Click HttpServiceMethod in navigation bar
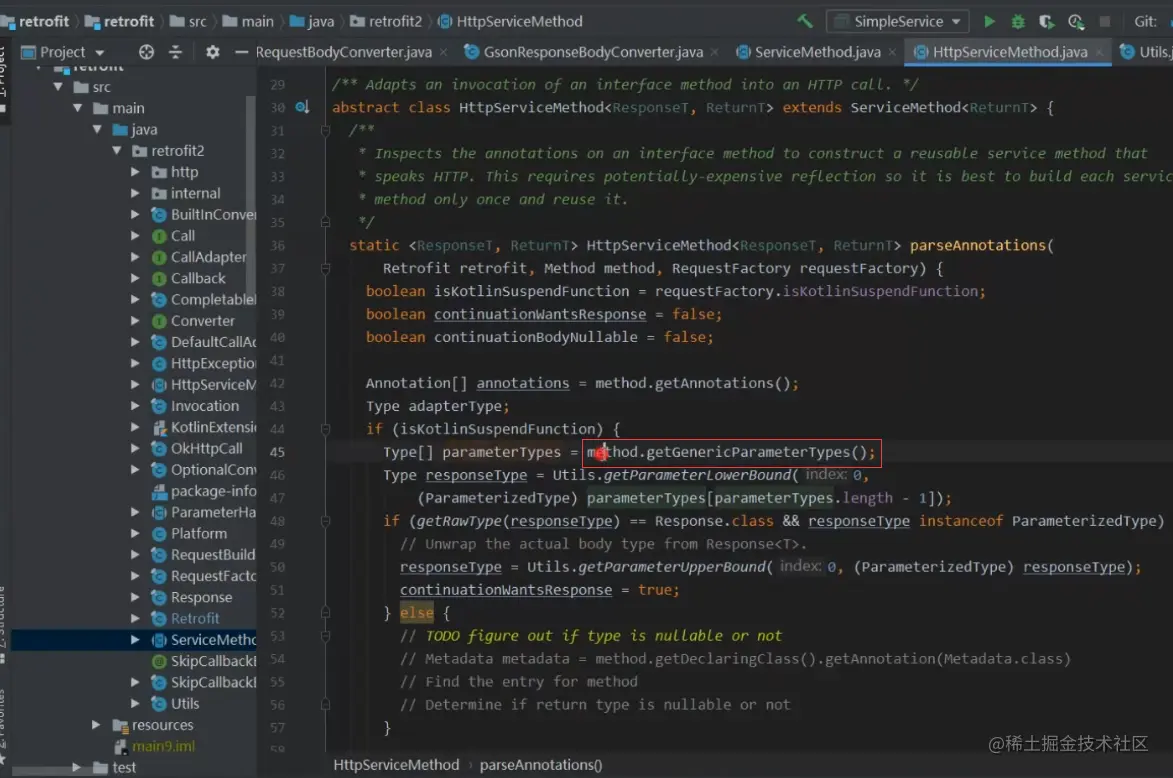The height and width of the screenshot is (778, 1173). pos(518,22)
